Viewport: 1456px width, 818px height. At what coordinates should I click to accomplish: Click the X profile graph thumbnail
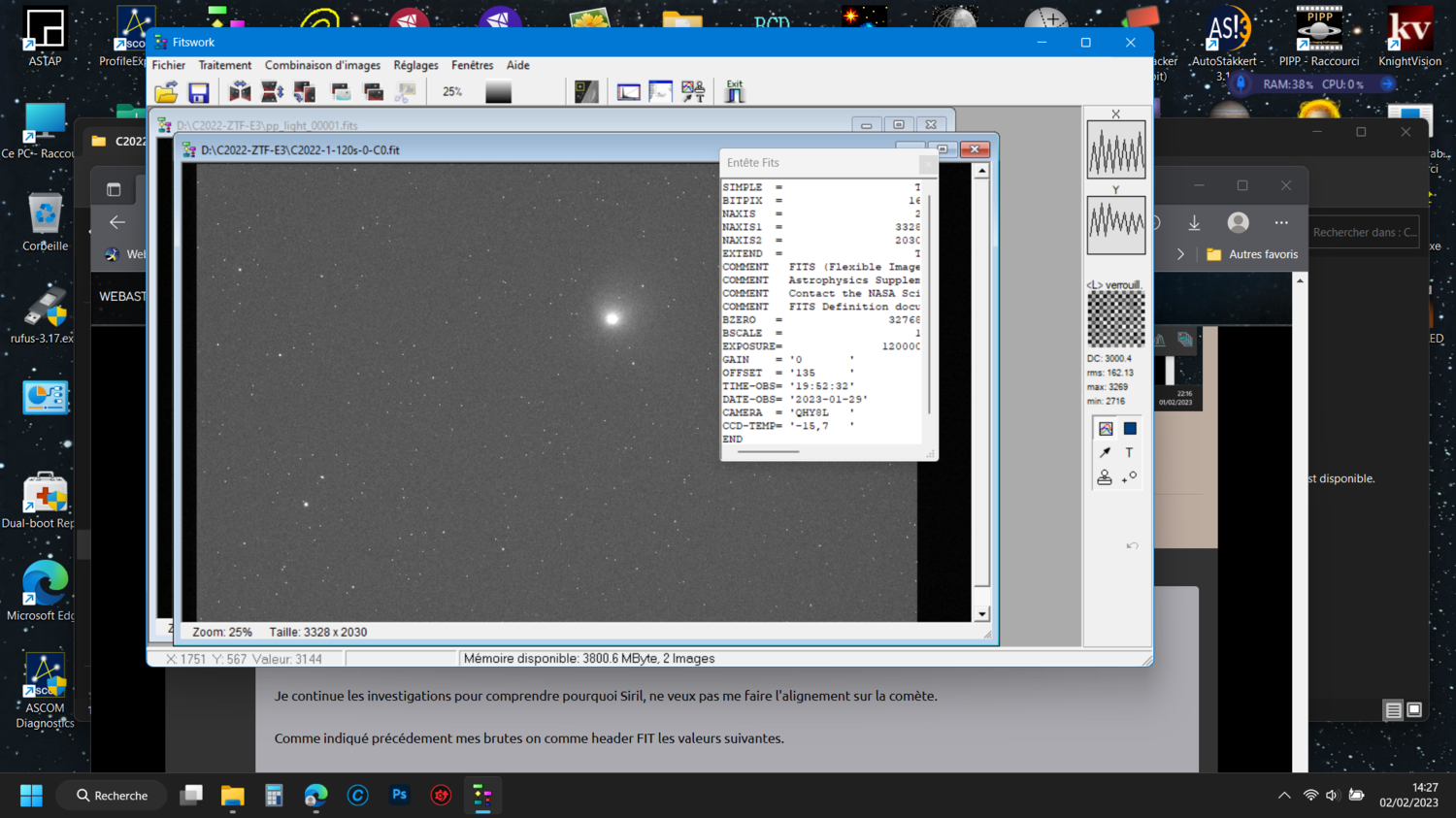(1116, 149)
